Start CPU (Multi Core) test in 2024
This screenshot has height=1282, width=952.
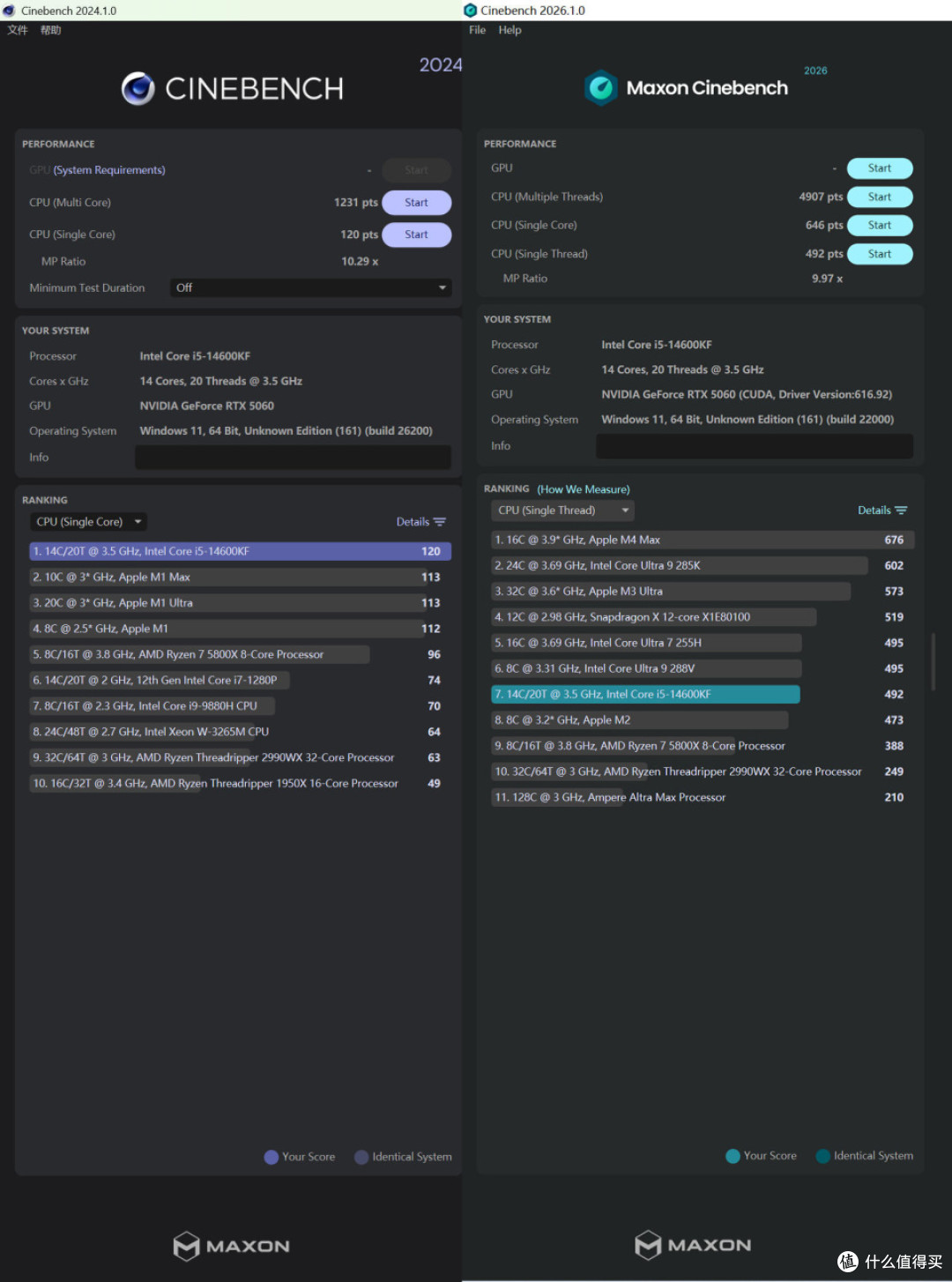416,203
